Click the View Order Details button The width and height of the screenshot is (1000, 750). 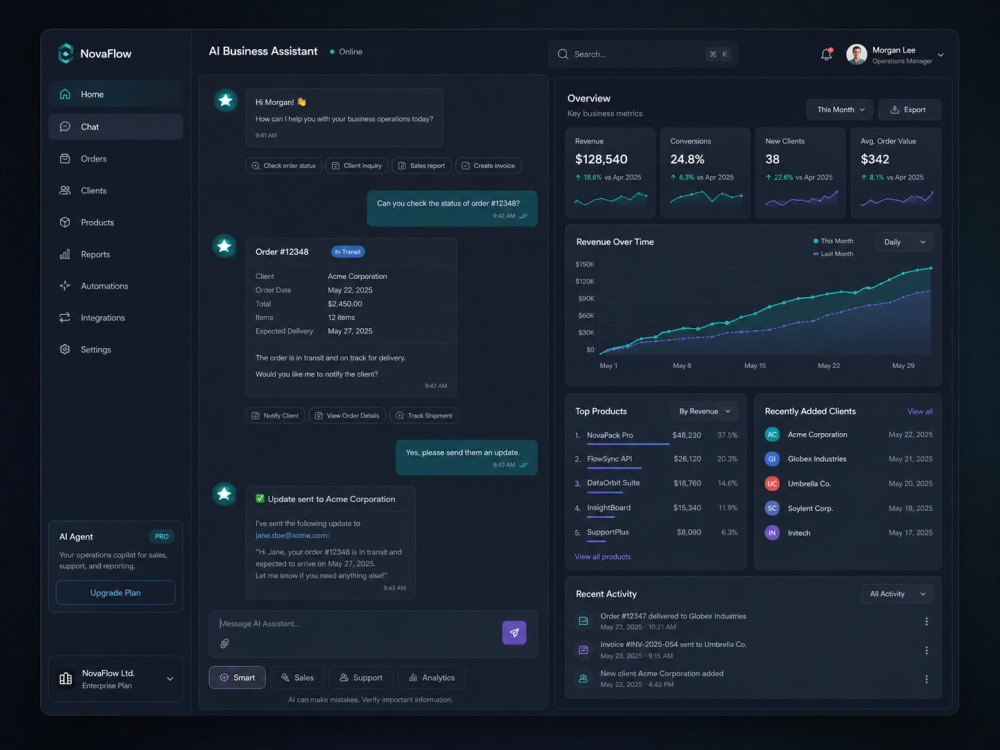[347, 415]
